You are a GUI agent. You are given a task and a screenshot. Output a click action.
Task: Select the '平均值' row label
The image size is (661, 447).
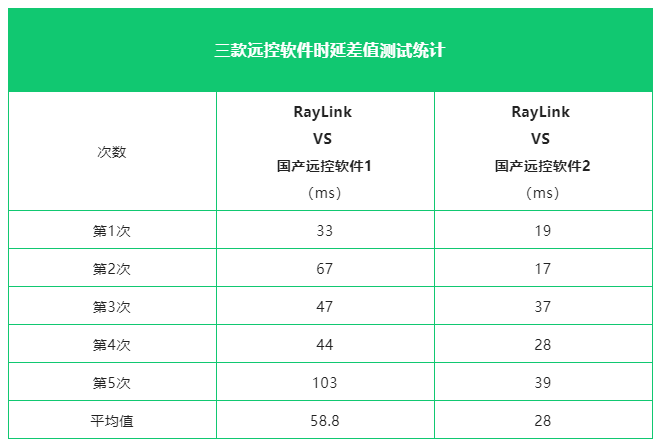click(x=112, y=420)
